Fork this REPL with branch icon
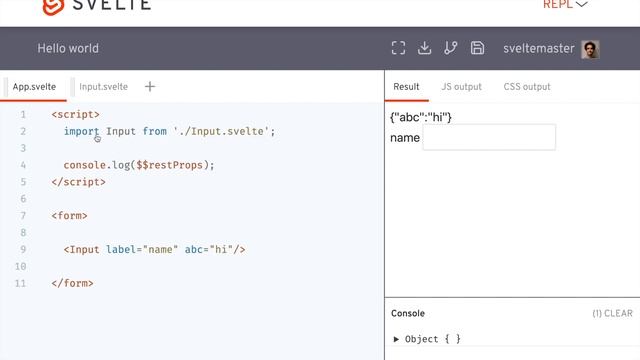The image size is (640, 360). [x=451, y=48]
